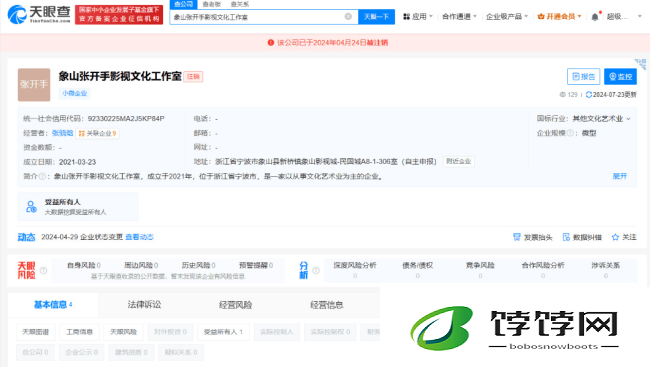Open the 经营信息 tab

pos(327,305)
